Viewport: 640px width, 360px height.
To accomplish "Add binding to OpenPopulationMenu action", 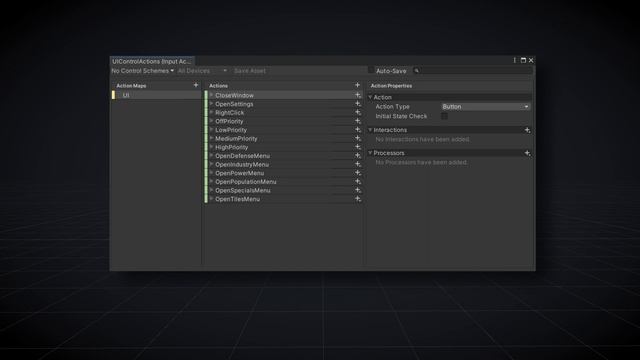I will [x=358, y=182].
